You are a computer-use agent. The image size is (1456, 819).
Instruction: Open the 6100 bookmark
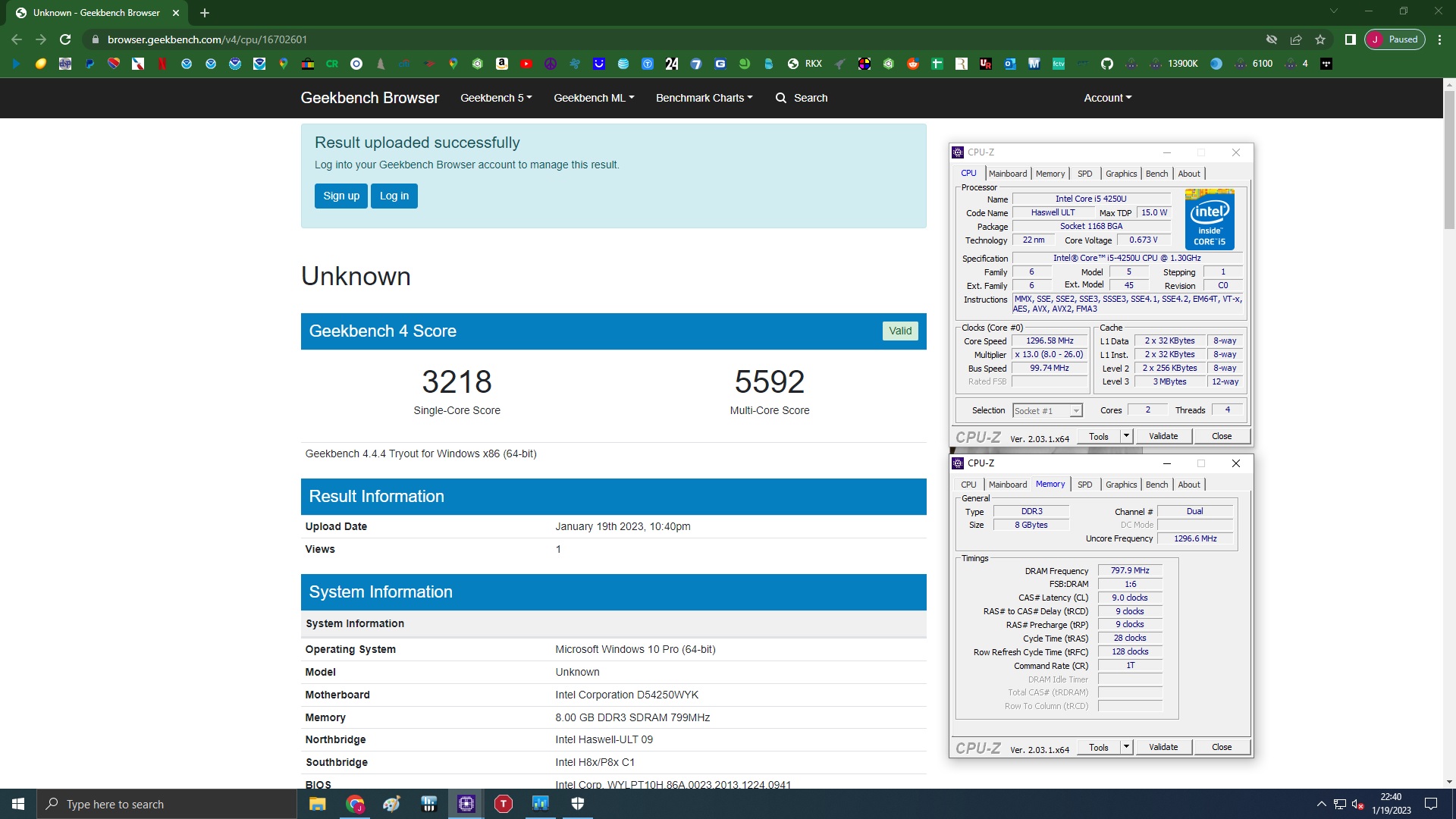pyautogui.click(x=1254, y=64)
